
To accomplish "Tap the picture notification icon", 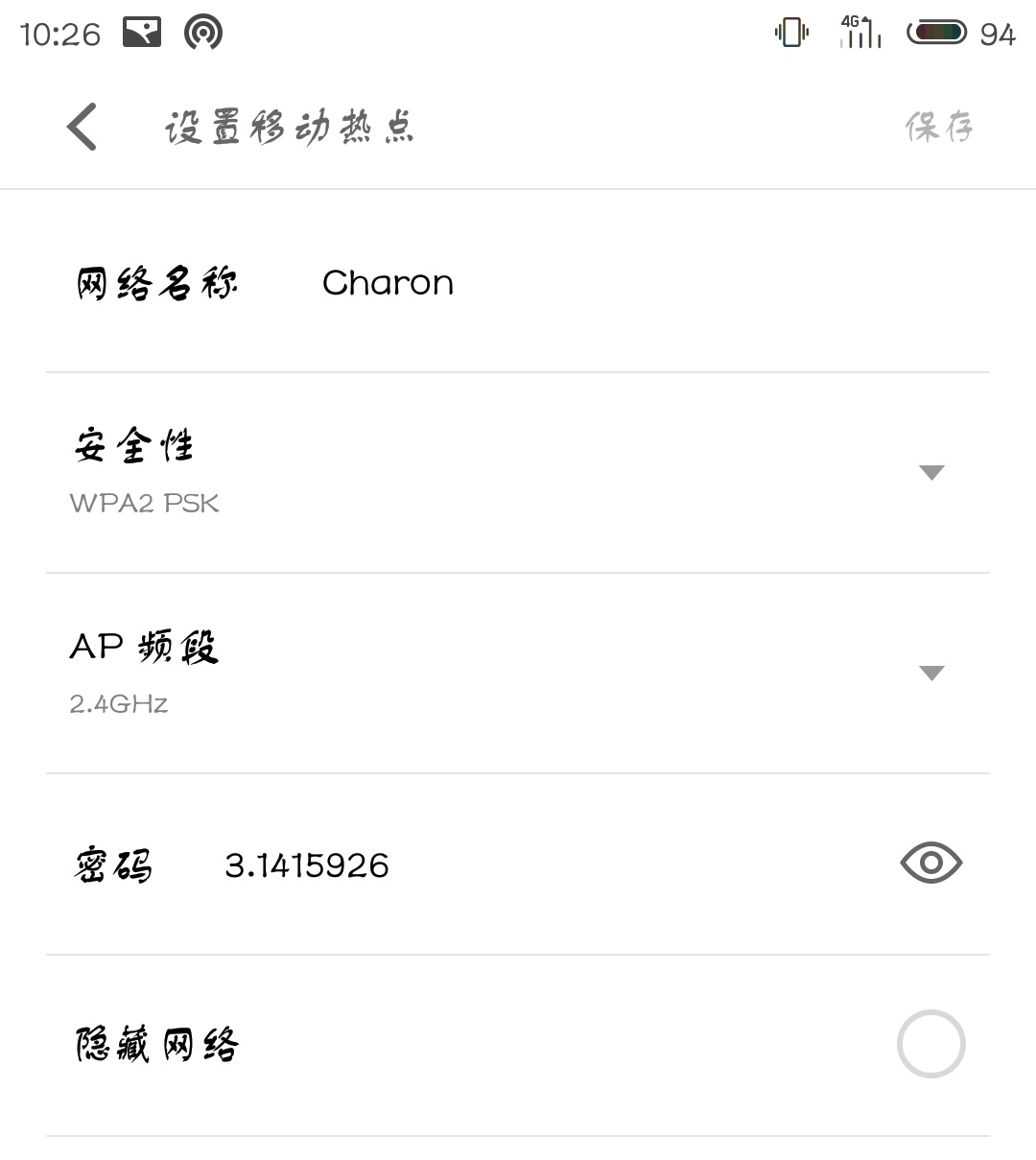I will (x=142, y=34).
